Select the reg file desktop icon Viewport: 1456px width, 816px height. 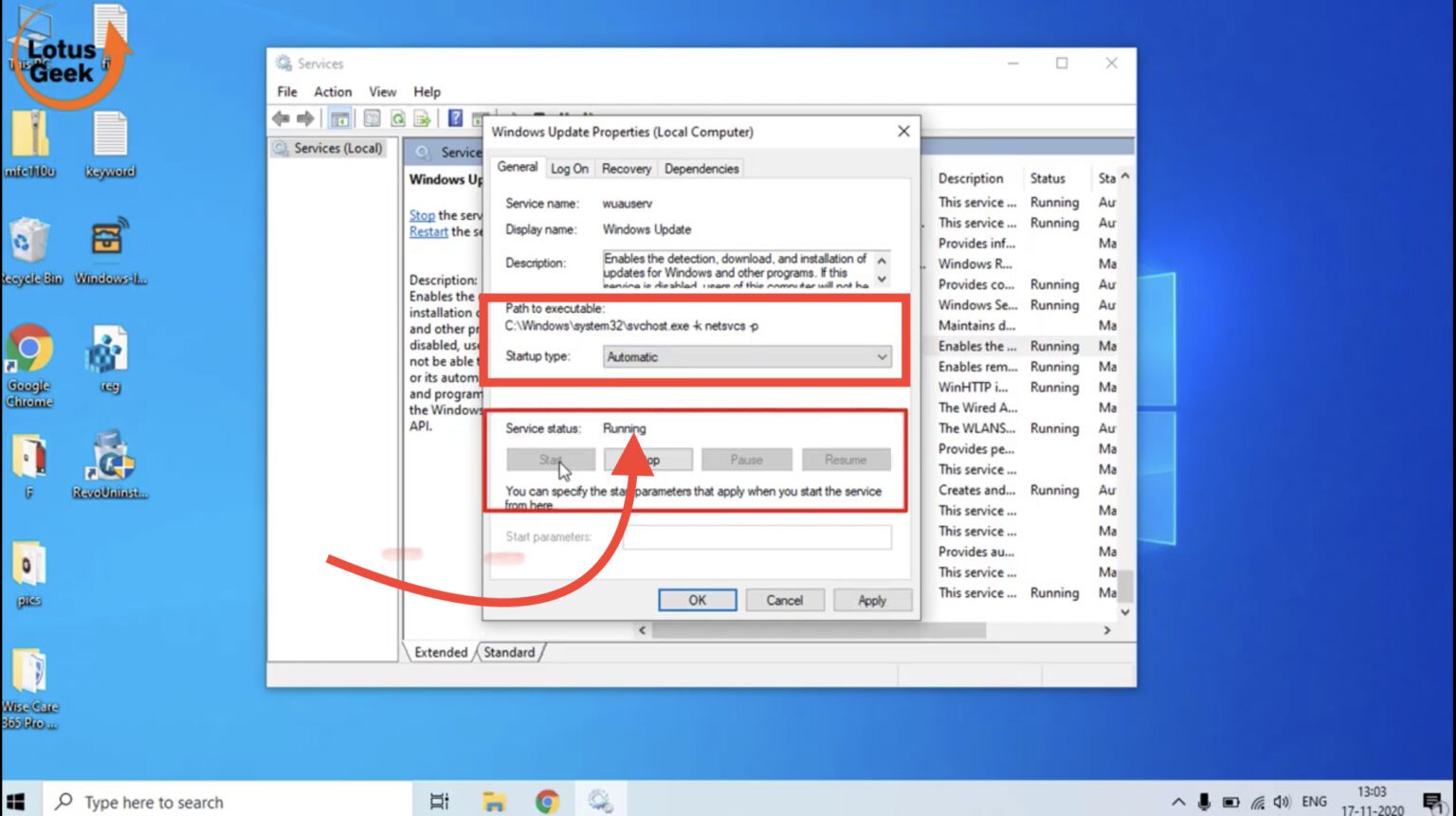110,358
